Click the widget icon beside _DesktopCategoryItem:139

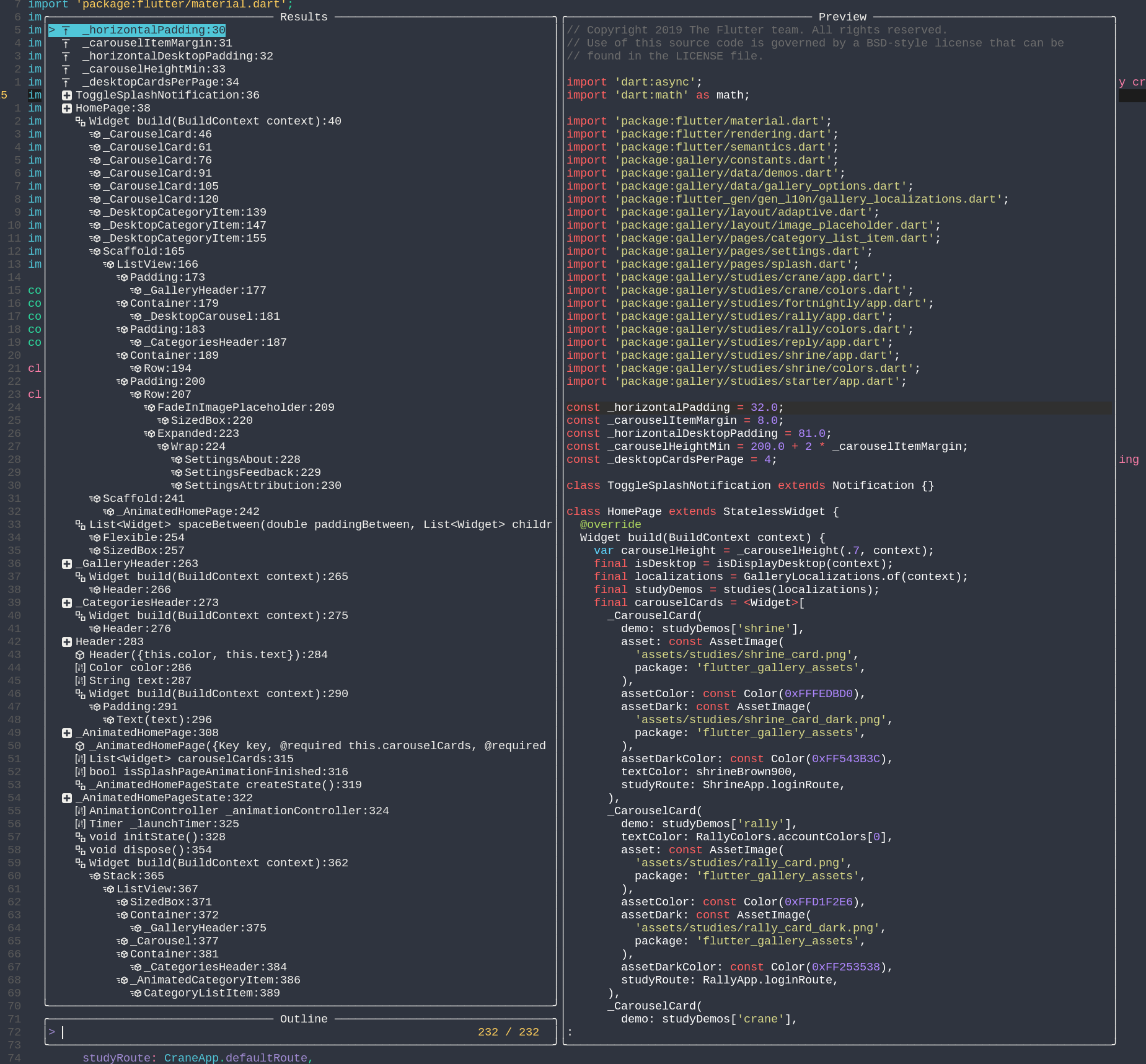[95, 213]
